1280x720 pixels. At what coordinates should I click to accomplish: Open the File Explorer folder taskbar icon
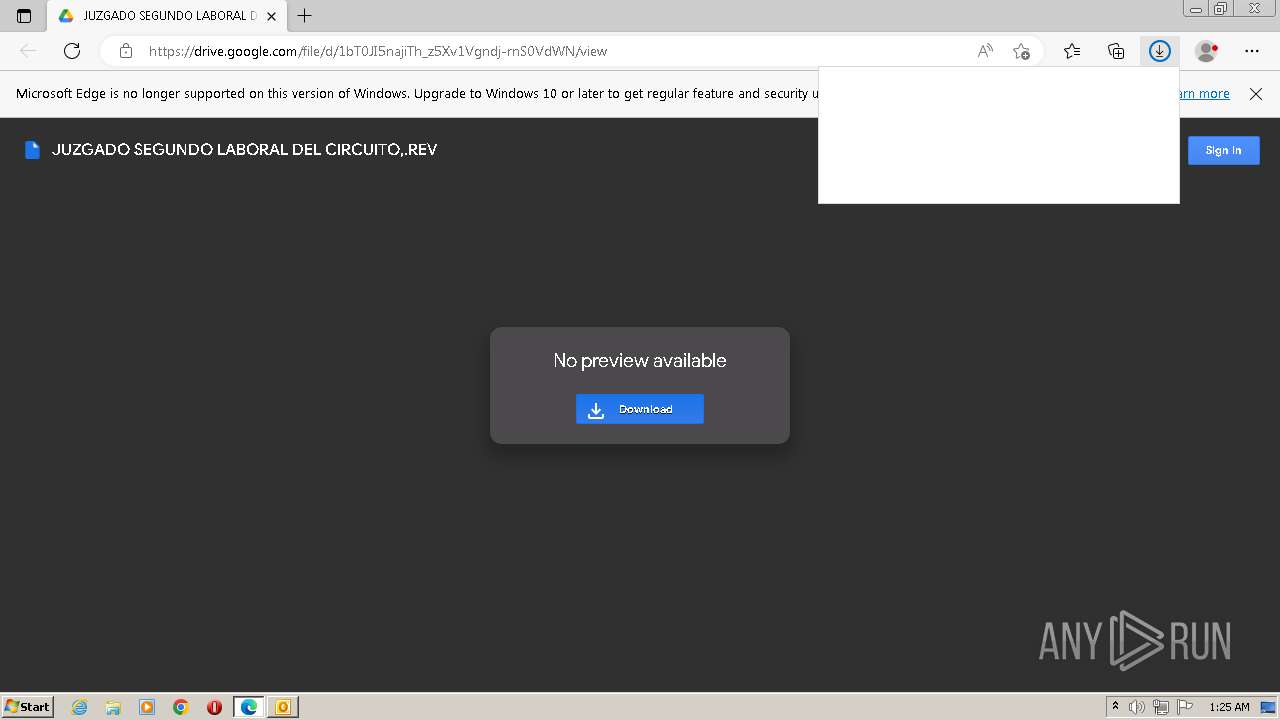pos(113,707)
